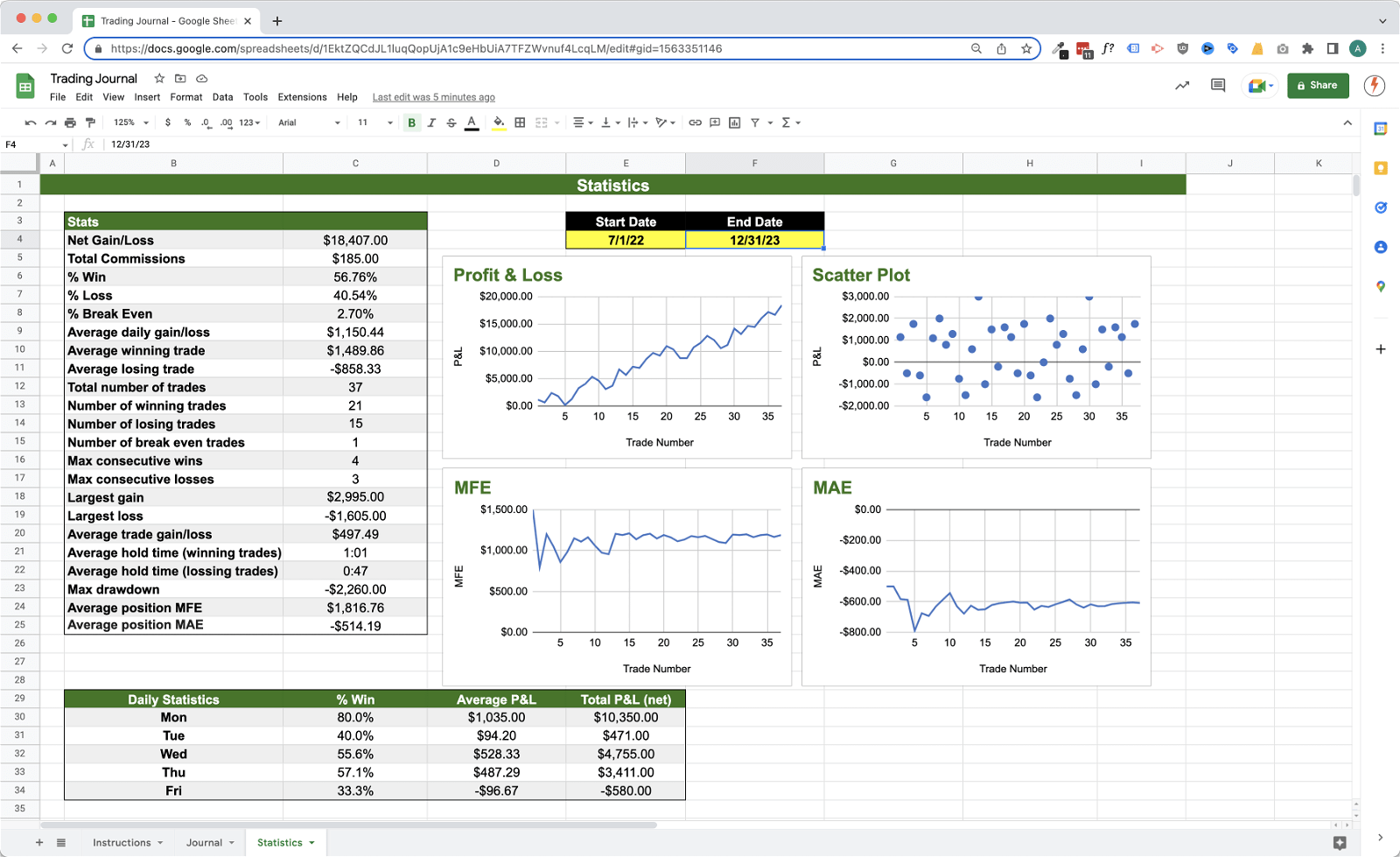Click the insert link icon

(x=695, y=123)
